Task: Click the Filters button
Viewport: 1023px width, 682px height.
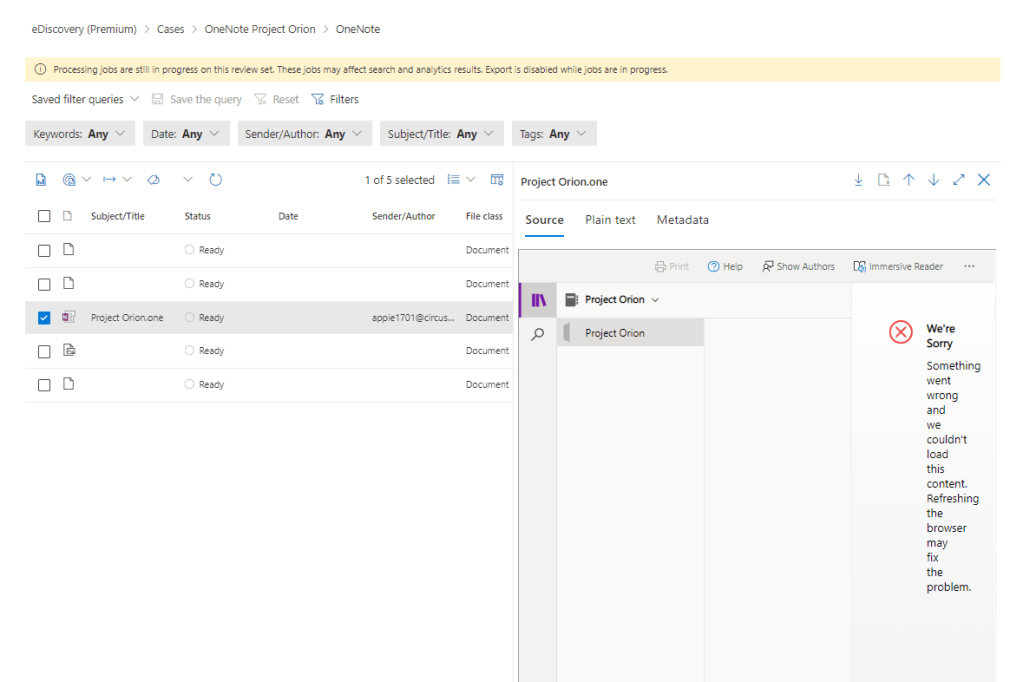Action: point(335,100)
